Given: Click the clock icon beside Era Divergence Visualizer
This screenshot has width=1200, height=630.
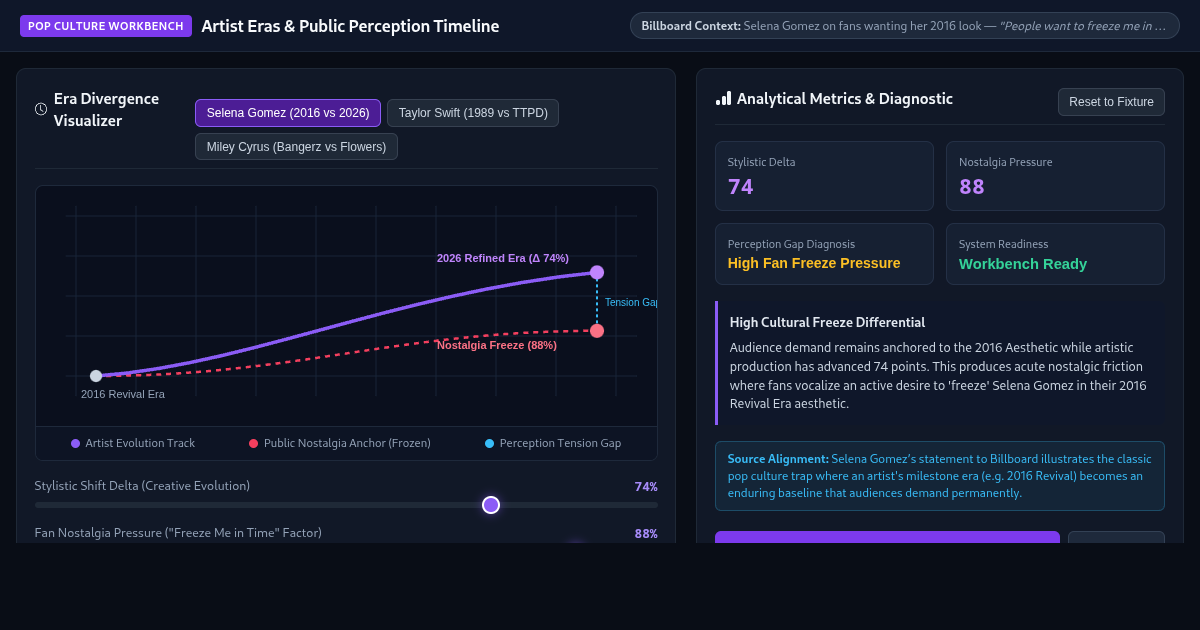Looking at the screenshot, I should [x=41, y=109].
